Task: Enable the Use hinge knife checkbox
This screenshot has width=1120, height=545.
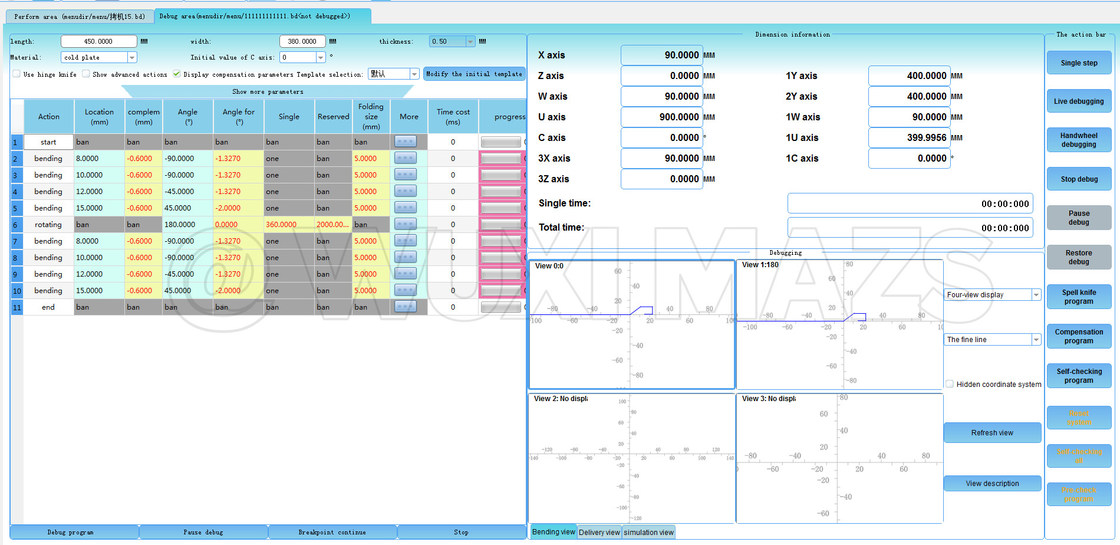Action: tap(16, 74)
